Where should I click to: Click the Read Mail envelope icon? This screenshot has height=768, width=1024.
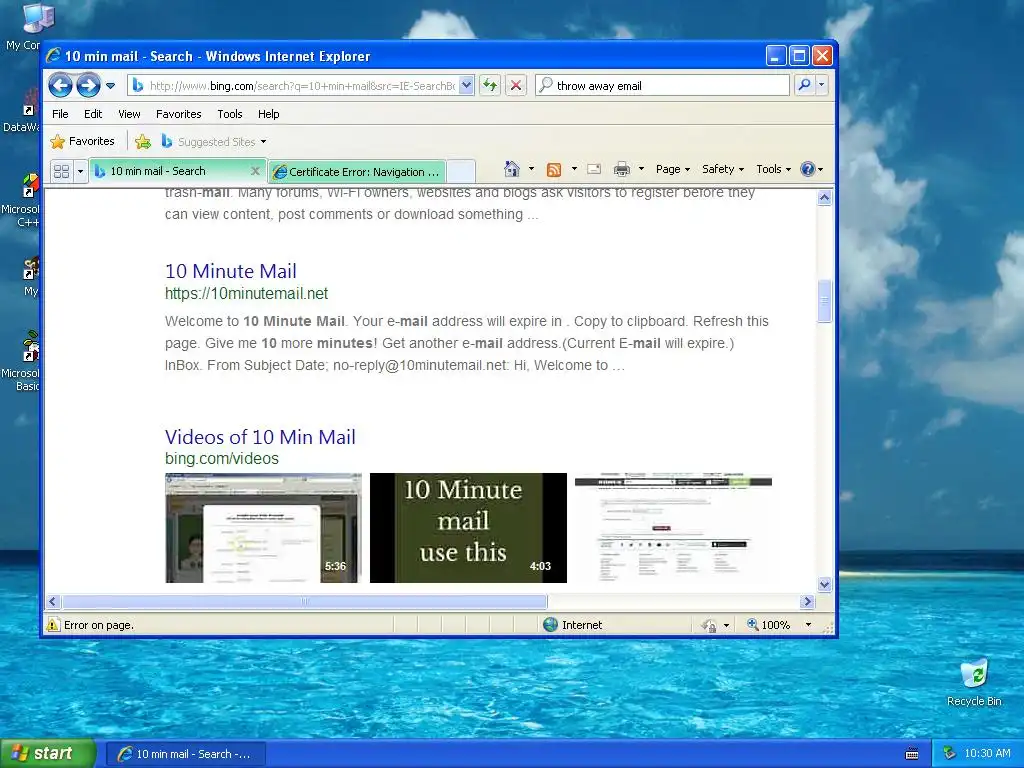594,169
